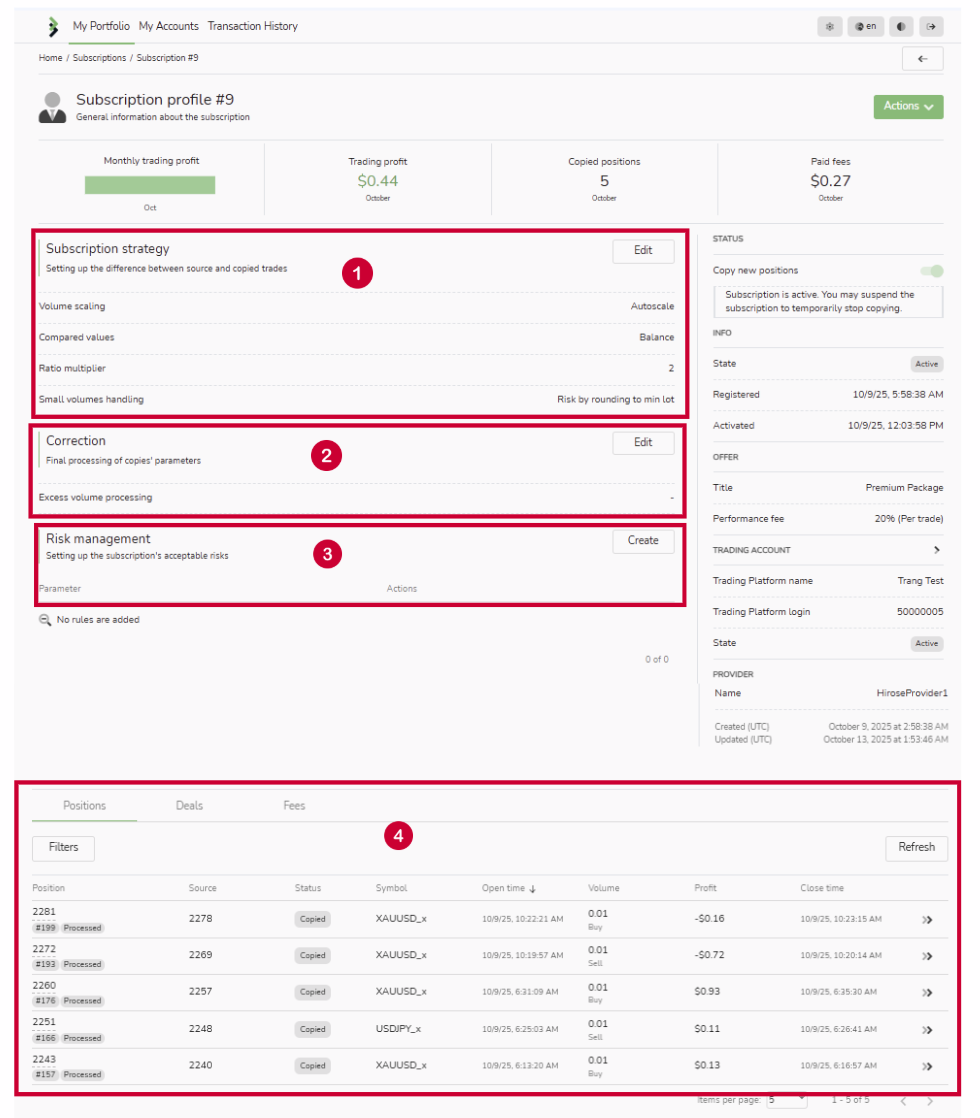
Task: Open details arrow for USDJPY_x position 2251
Action: pyautogui.click(x=927, y=1029)
